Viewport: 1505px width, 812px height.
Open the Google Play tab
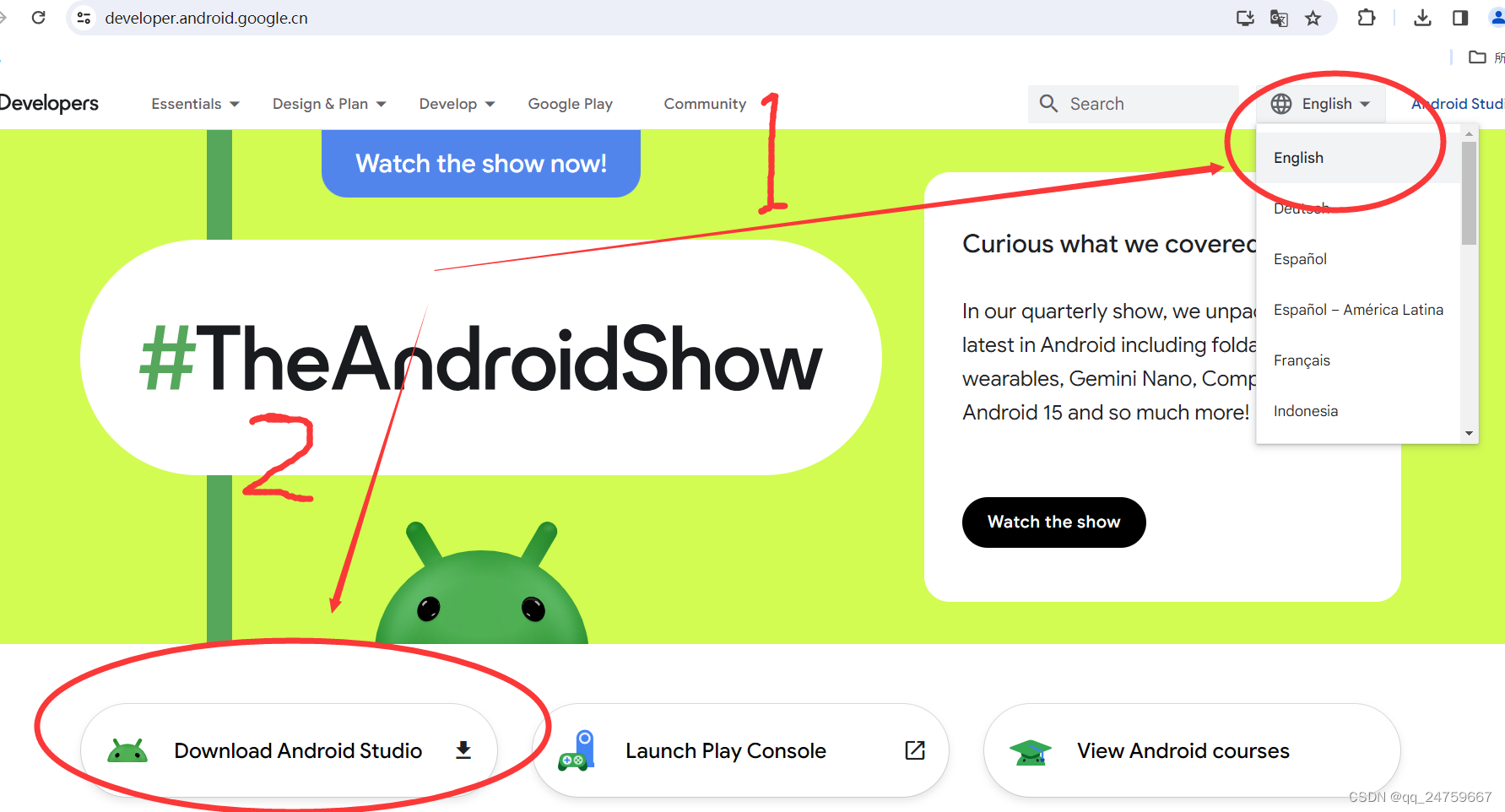pos(571,104)
